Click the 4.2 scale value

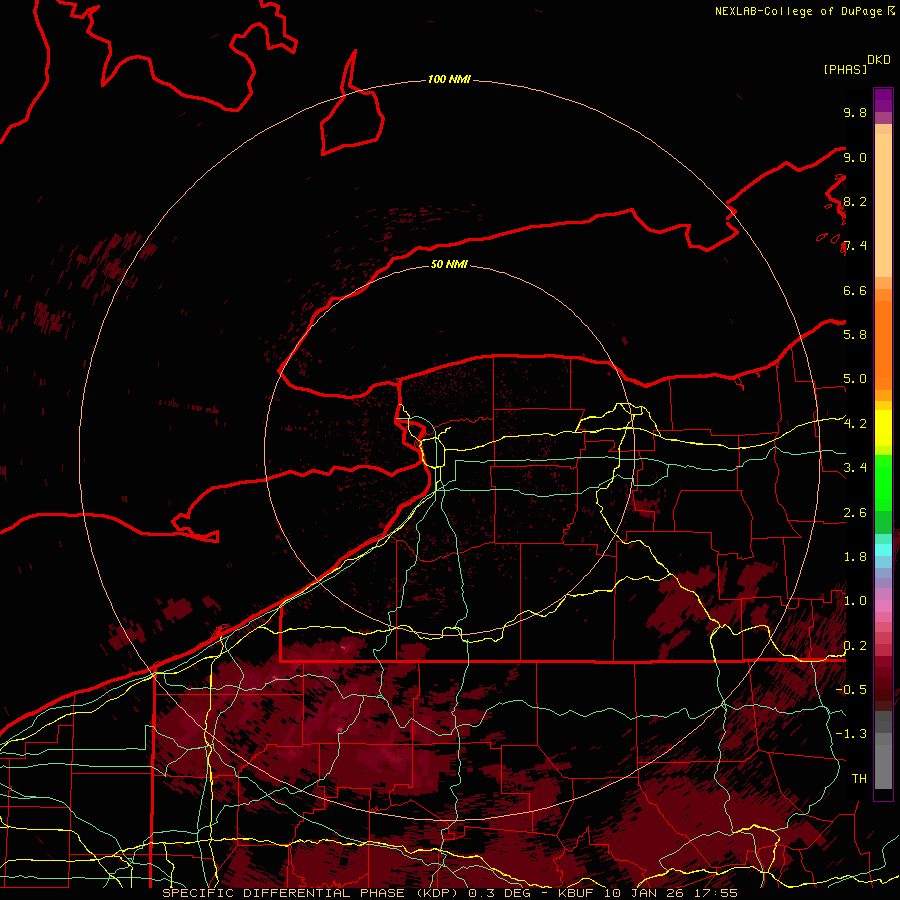(855, 424)
